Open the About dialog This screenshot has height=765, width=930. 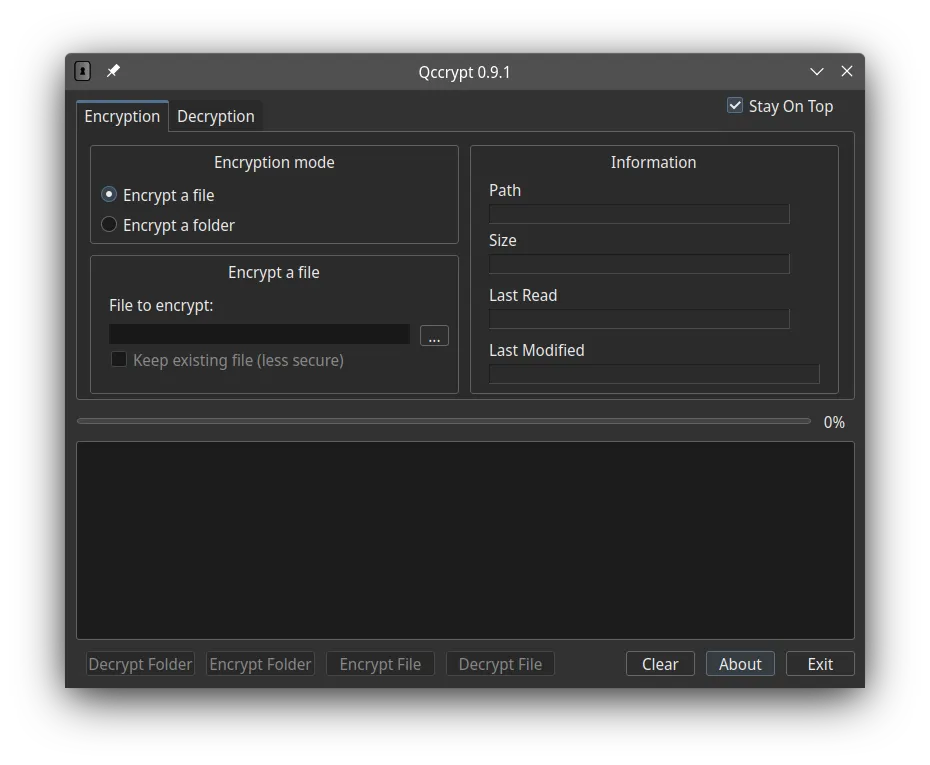pyautogui.click(x=740, y=664)
